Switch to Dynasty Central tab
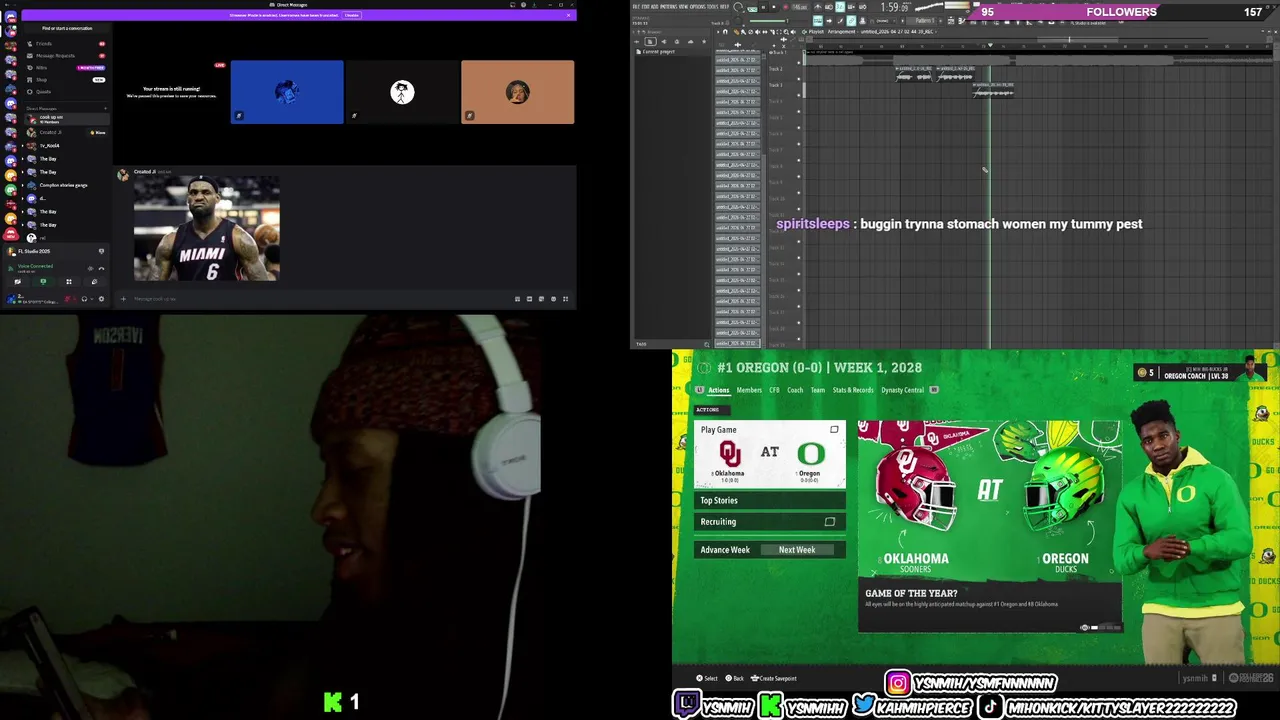1280x720 pixels. point(902,390)
